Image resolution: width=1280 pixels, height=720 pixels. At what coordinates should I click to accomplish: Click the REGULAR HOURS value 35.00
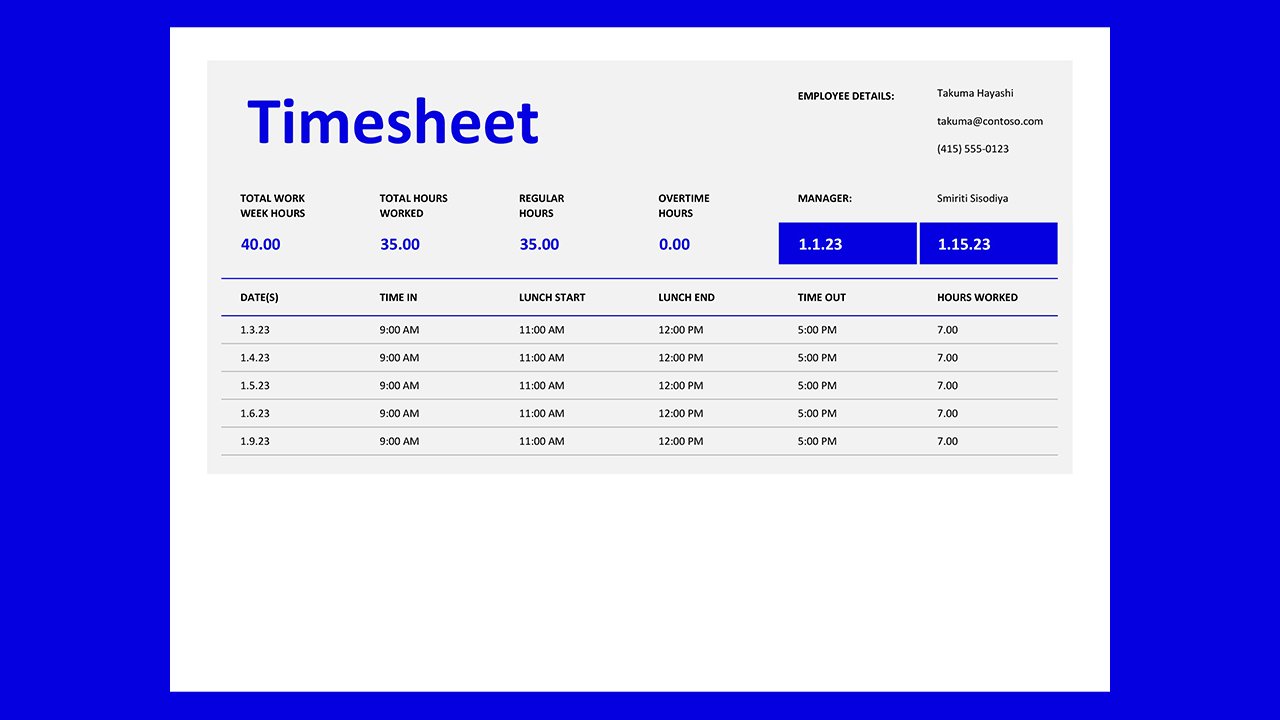pyautogui.click(x=539, y=244)
